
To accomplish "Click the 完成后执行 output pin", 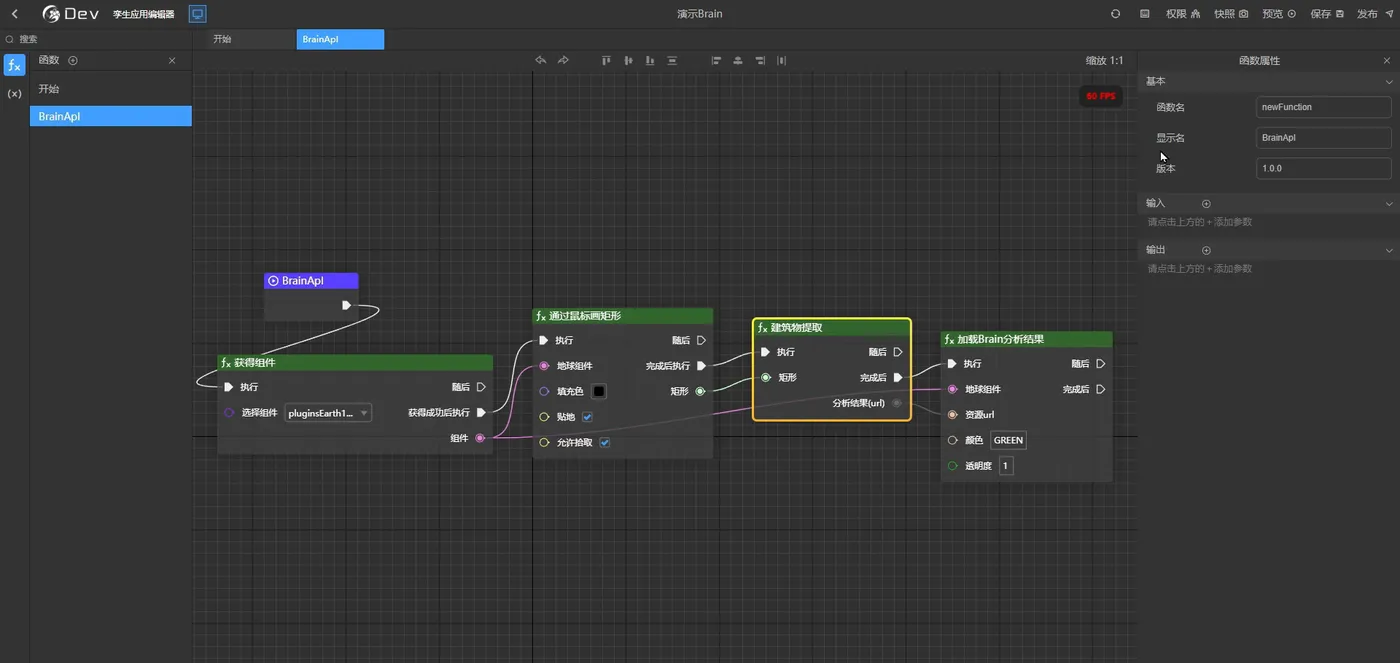I will (x=701, y=366).
